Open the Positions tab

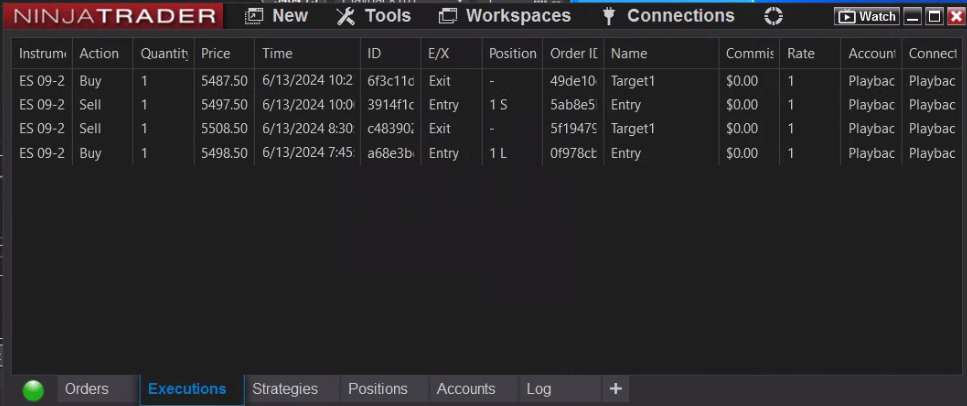378,389
